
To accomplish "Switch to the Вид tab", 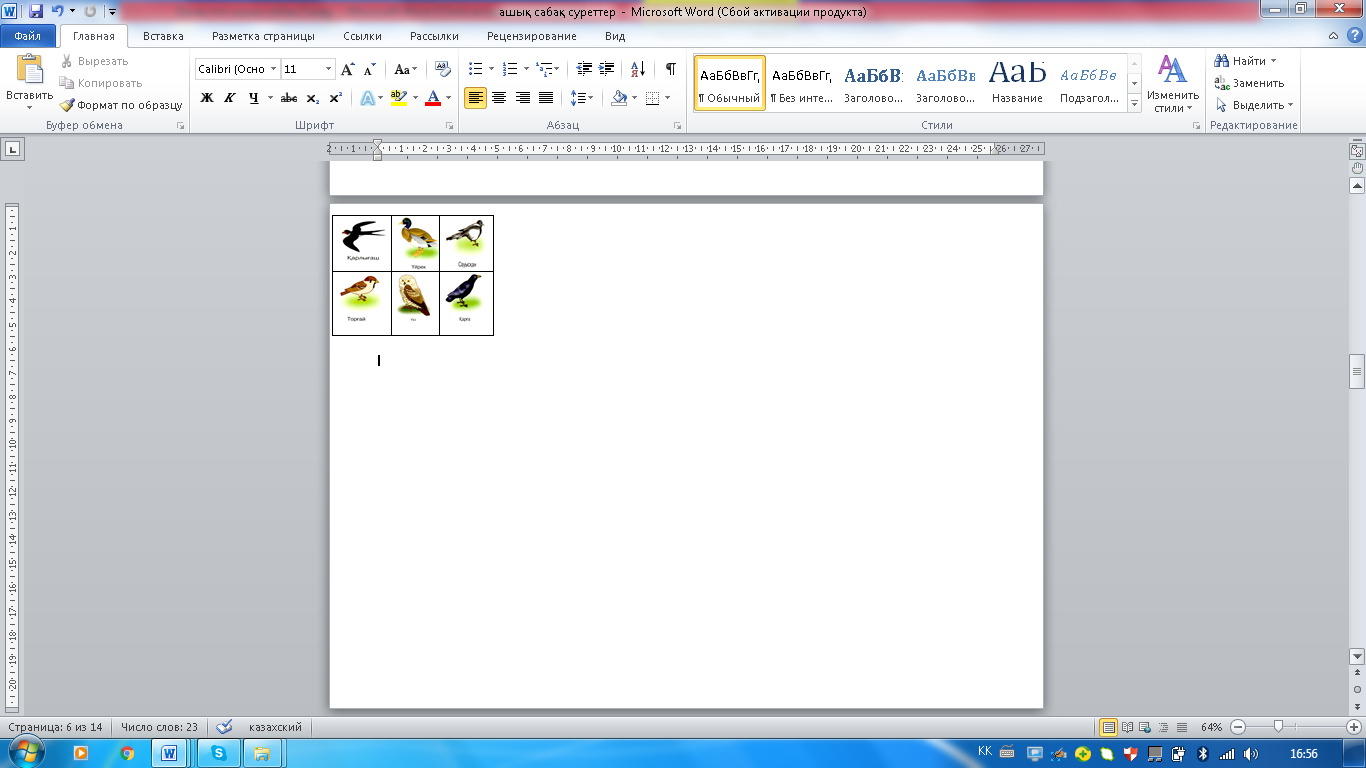I will coord(615,36).
